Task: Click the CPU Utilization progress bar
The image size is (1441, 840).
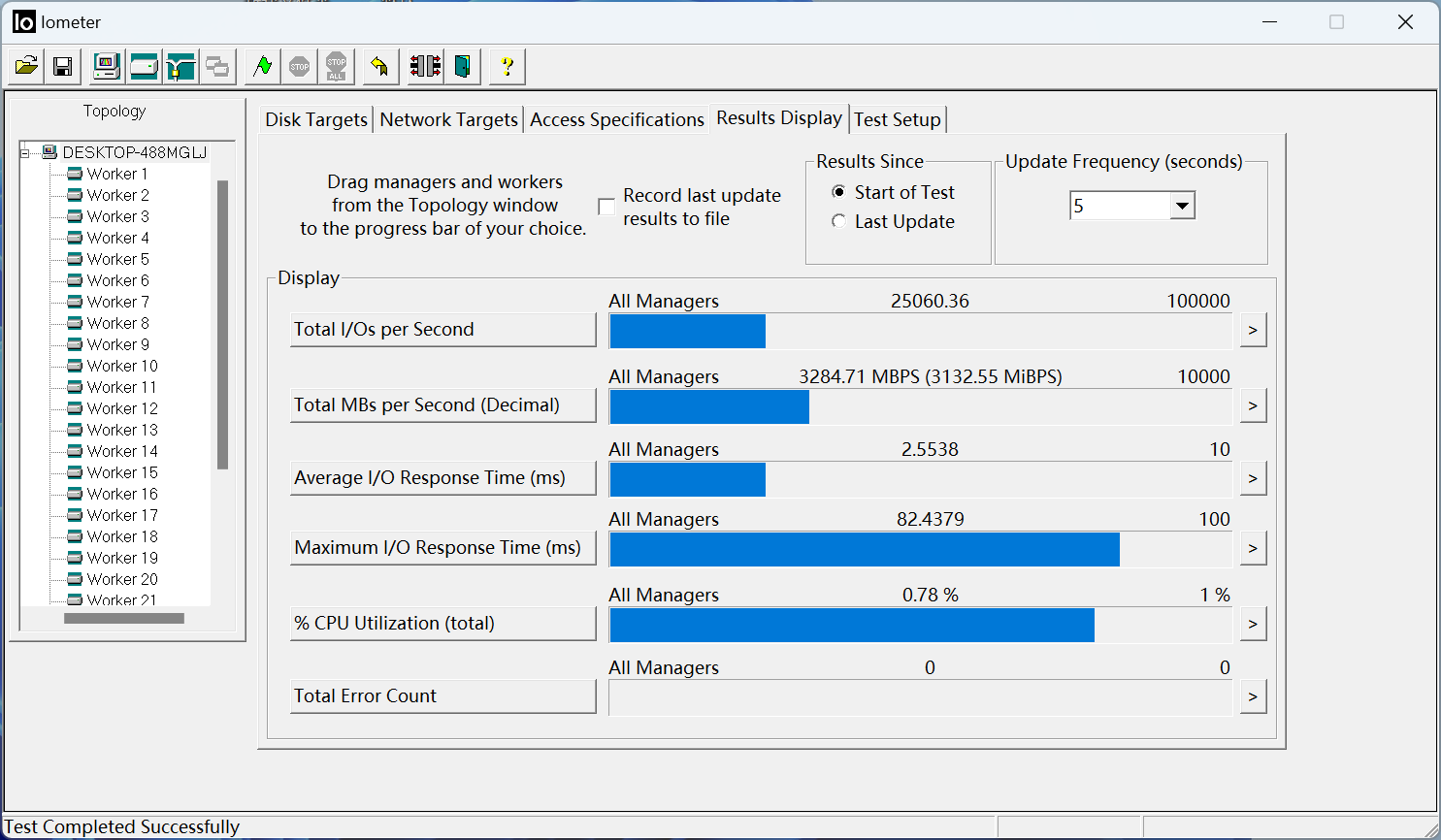Action: coord(921,625)
